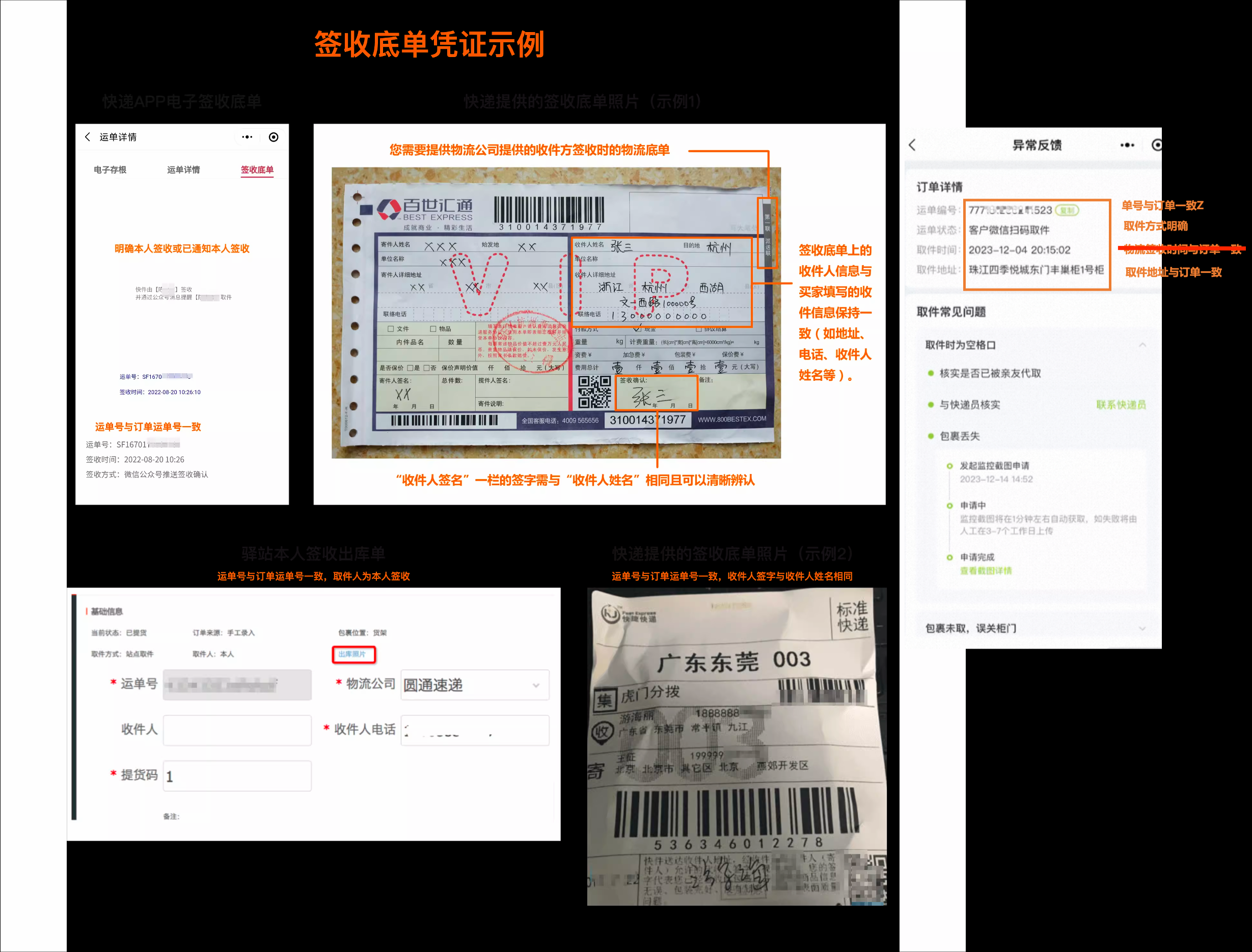Click the QR code on the 百世汇通 waybill
This screenshot has width=1252, height=952.
tap(594, 392)
